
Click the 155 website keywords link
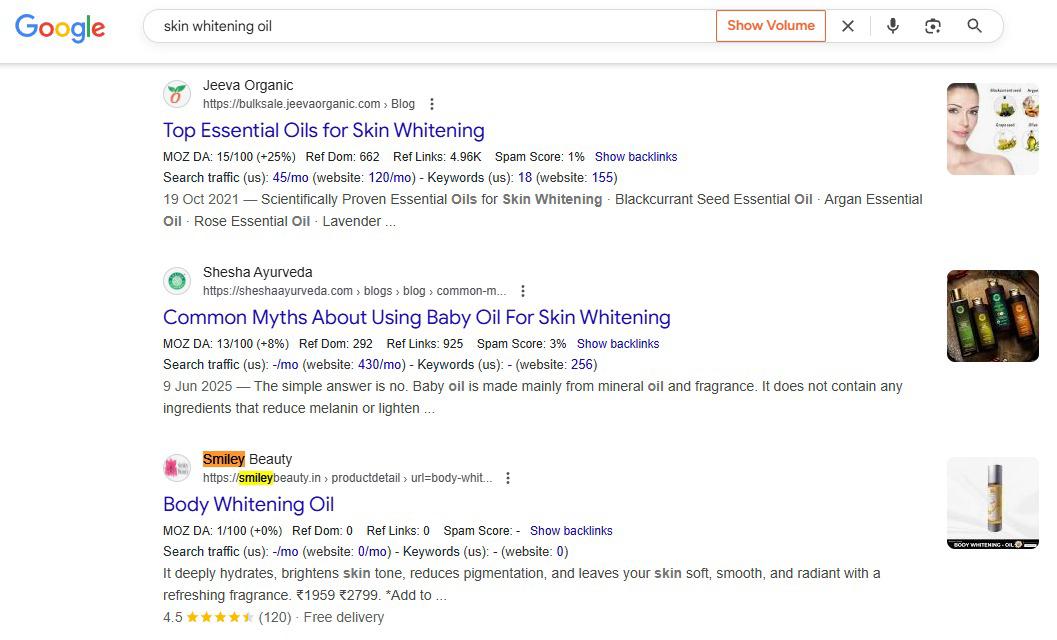(x=602, y=177)
